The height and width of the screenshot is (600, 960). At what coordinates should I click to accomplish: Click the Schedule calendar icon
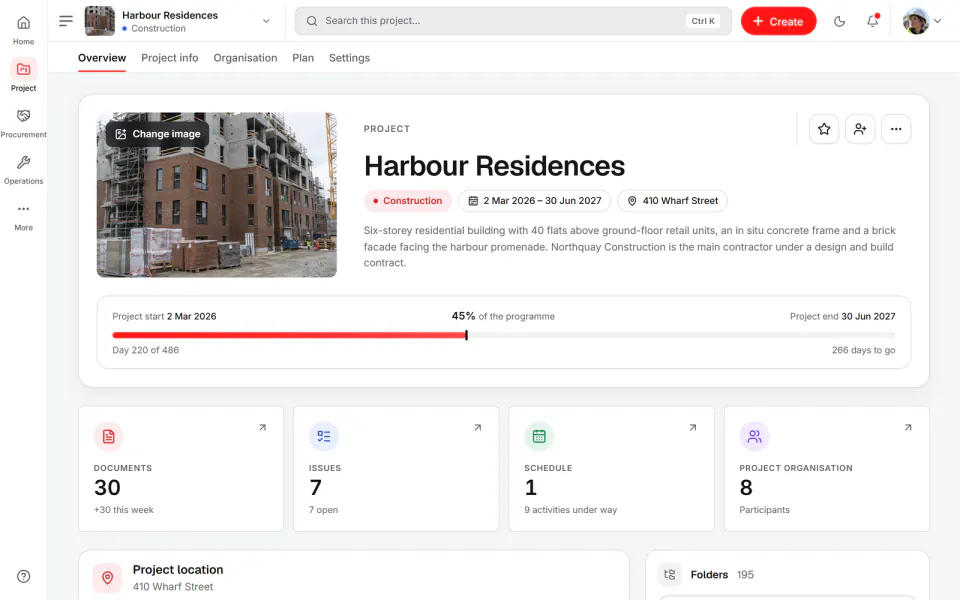pos(539,437)
